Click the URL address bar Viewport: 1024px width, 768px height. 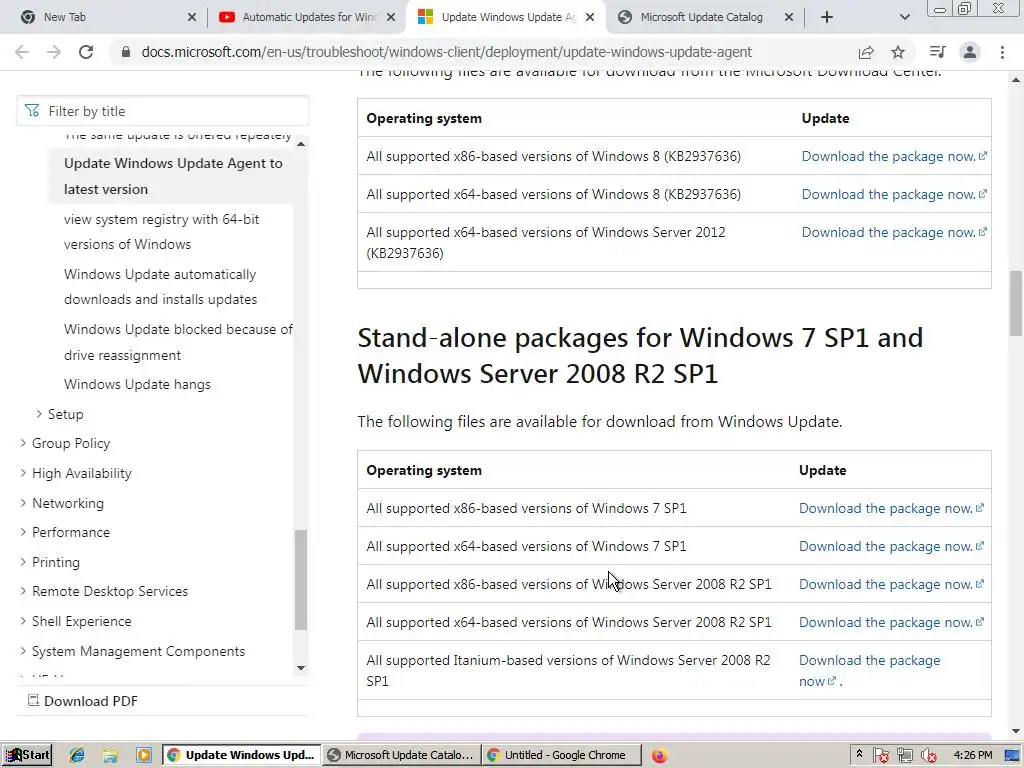[447, 52]
